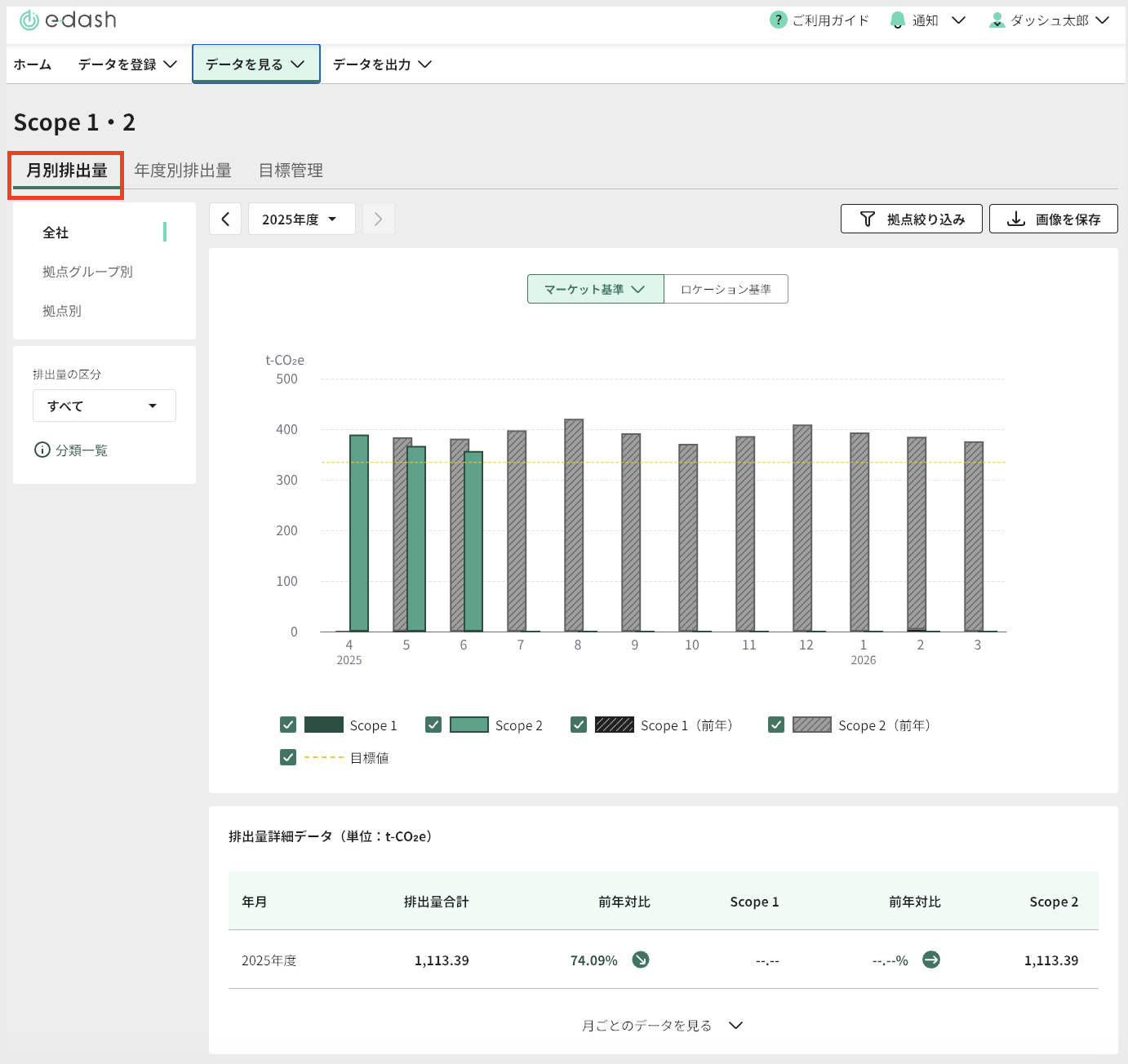Click the right arrow icon beside --.--%

pos(930,960)
